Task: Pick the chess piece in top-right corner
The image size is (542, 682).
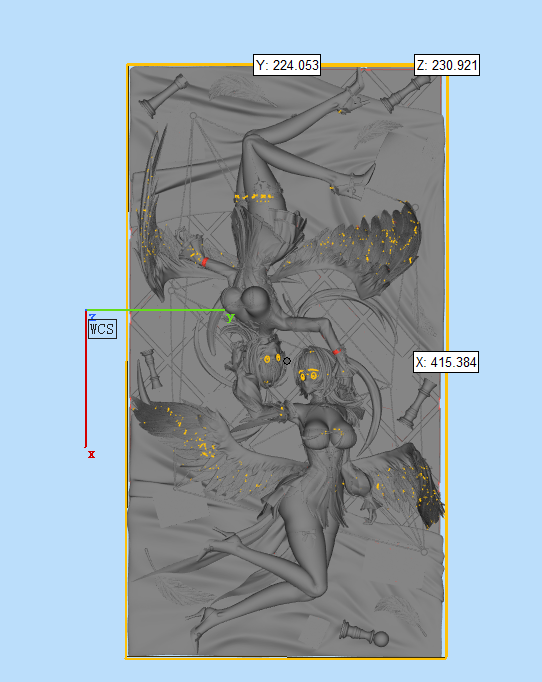Action: tap(403, 94)
